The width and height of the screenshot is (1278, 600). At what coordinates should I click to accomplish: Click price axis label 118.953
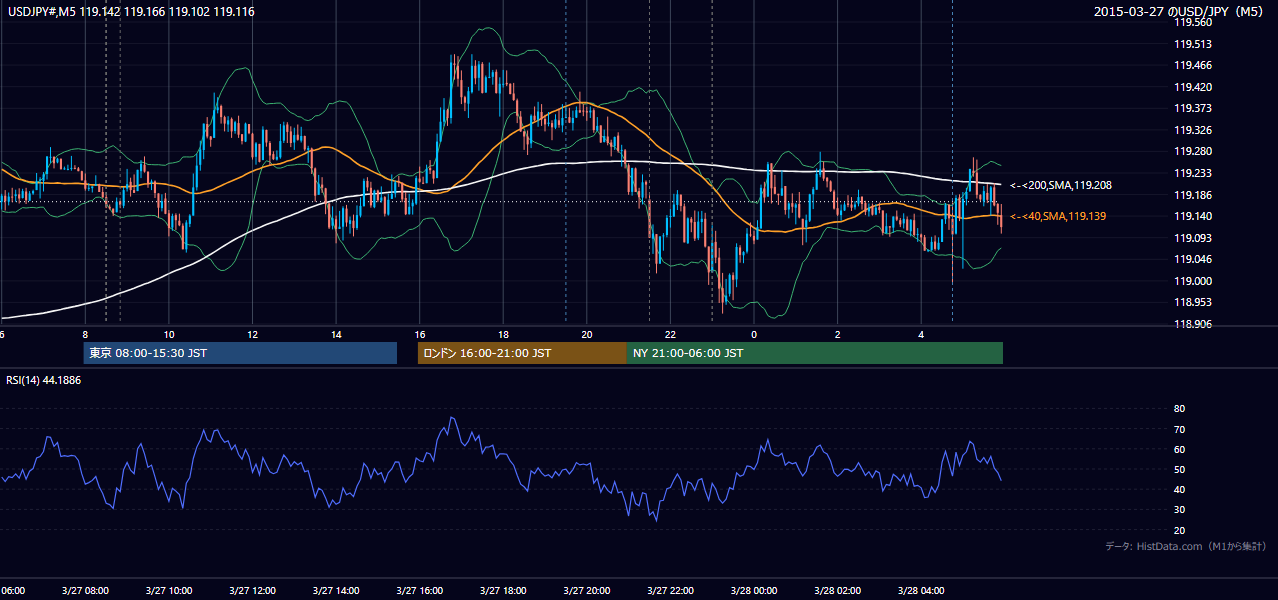(x=1192, y=302)
